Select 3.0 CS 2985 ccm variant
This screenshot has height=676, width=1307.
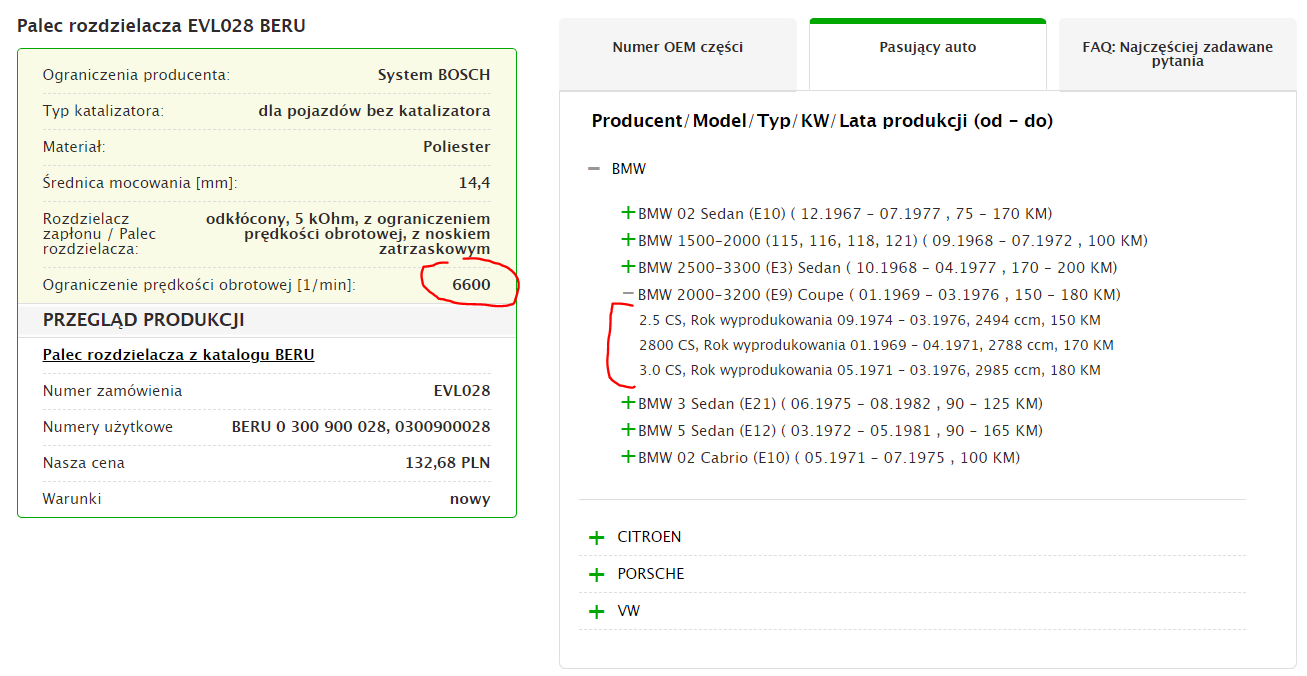pyautogui.click(x=869, y=370)
